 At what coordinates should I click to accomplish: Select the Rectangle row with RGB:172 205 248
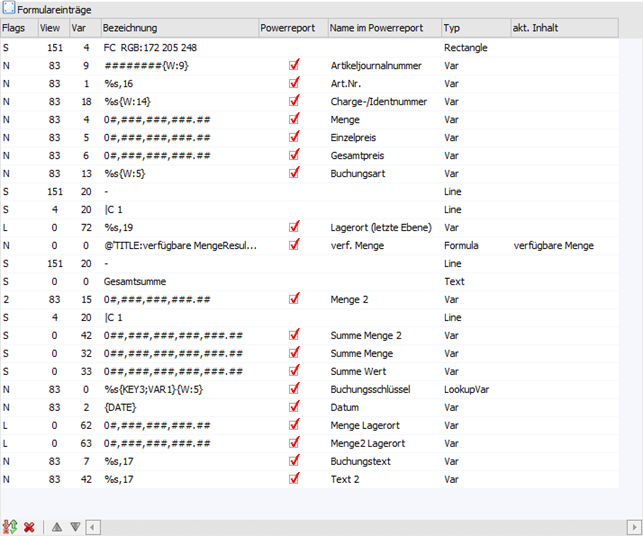click(x=160, y=47)
